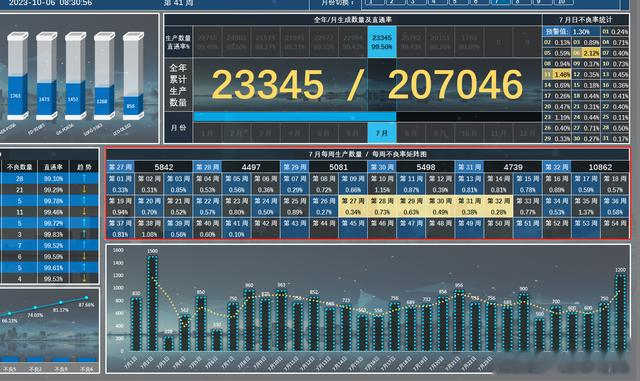
Task: Select the 1500 bar in the daily chart
Action: [x=152, y=302]
